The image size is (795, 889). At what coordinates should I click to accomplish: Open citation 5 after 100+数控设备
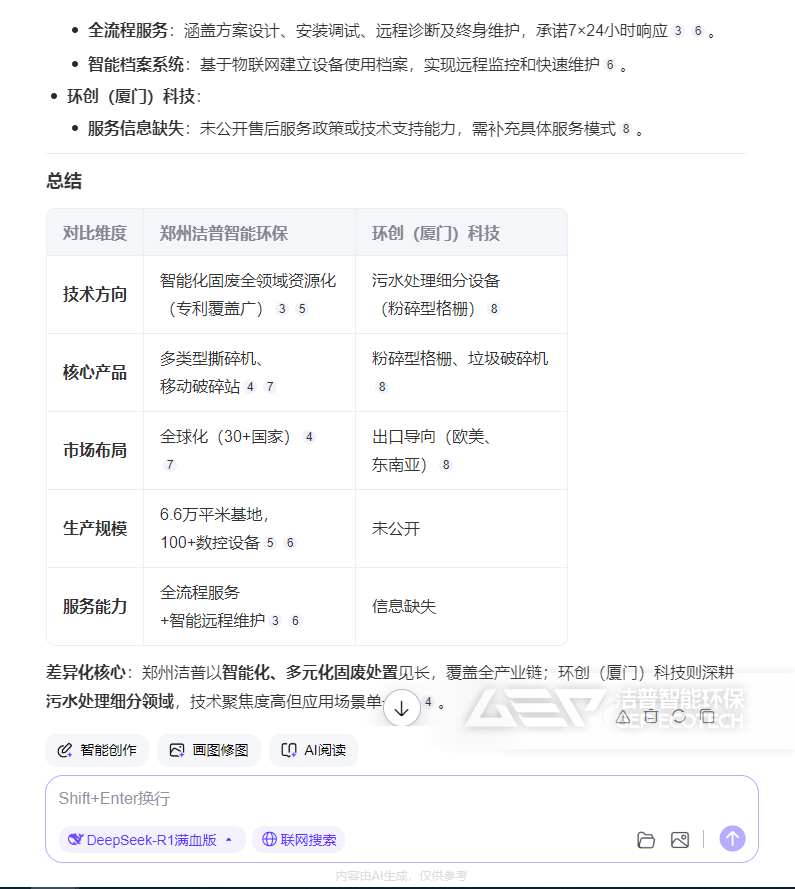pos(270,543)
